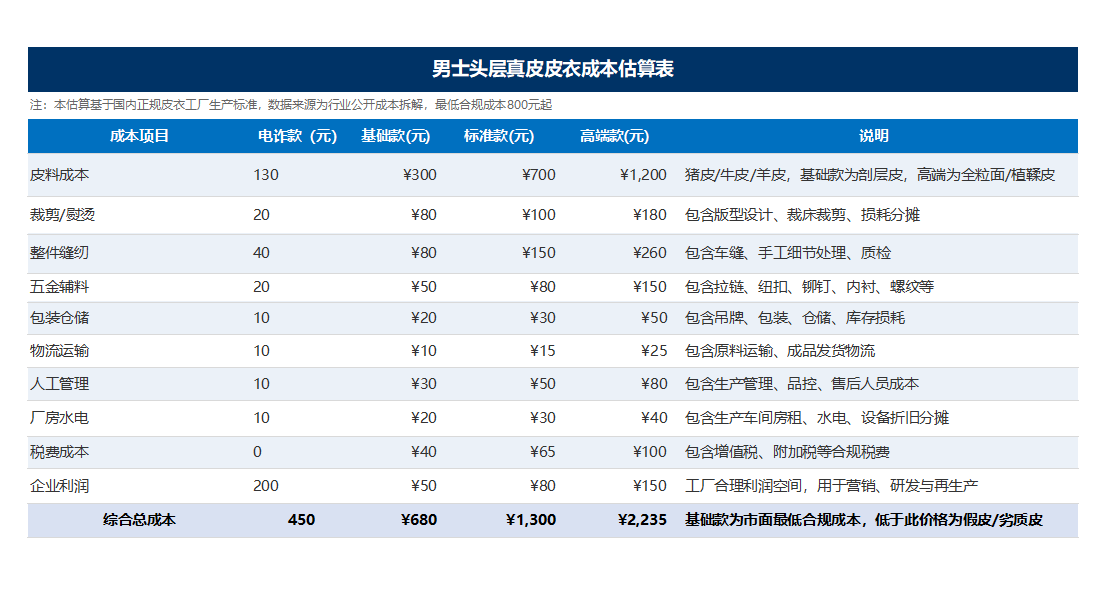Viewport: 1112px width, 600px height.
Task: Click the ¥2,235 high-end total
Action: 643,521
